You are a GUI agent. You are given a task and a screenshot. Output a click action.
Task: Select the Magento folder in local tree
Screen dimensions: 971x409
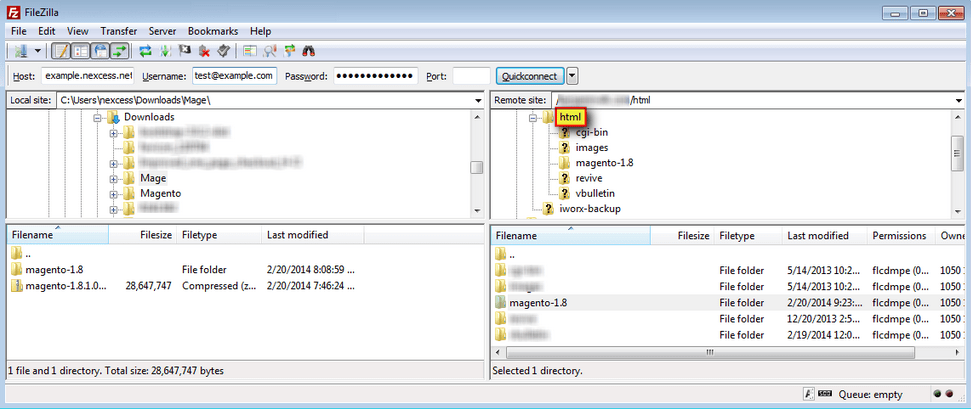(160, 193)
